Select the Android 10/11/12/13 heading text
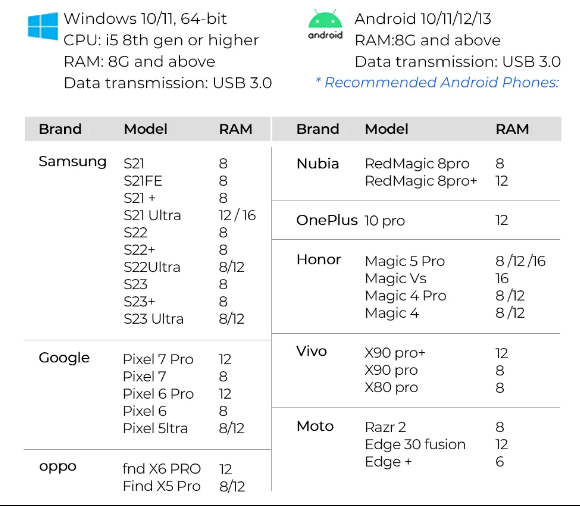This screenshot has height=507, width=580. point(423,18)
